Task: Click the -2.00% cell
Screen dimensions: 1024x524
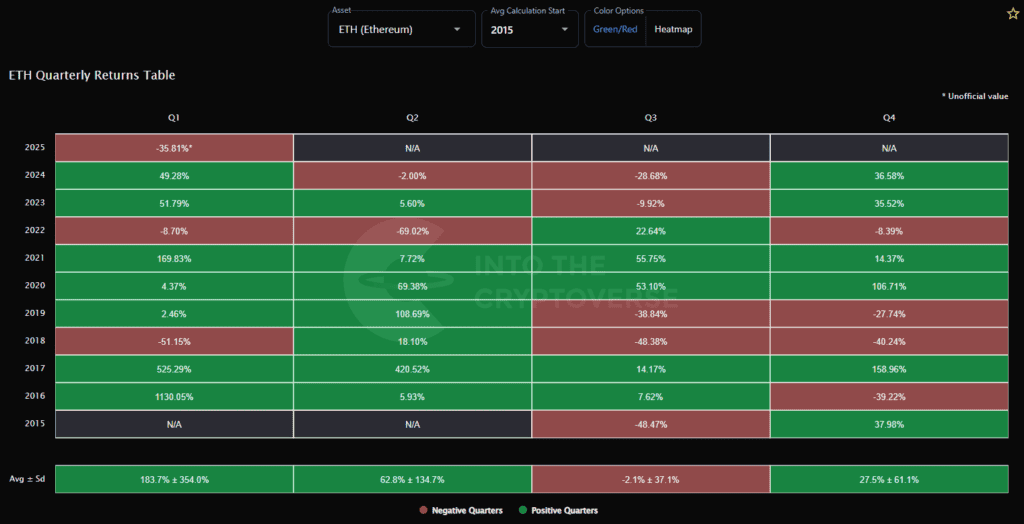Action: pos(413,176)
